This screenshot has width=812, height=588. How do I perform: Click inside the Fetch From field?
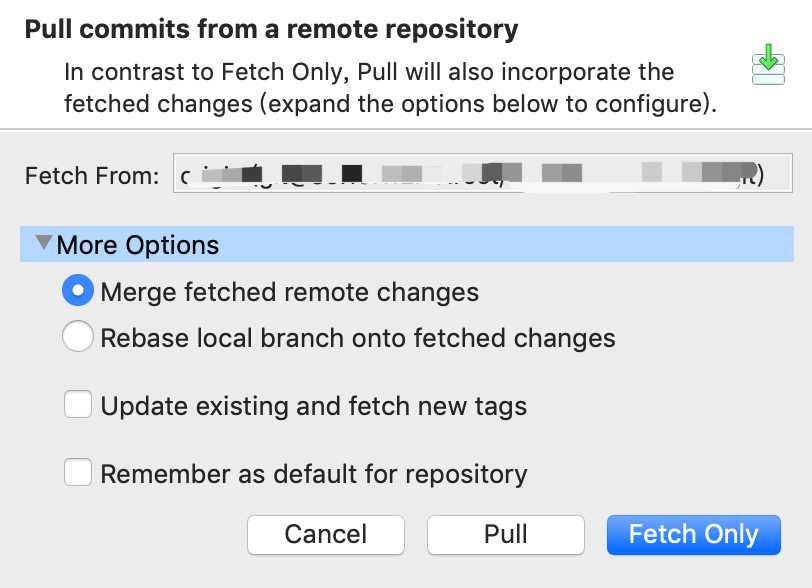[x=480, y=177]
